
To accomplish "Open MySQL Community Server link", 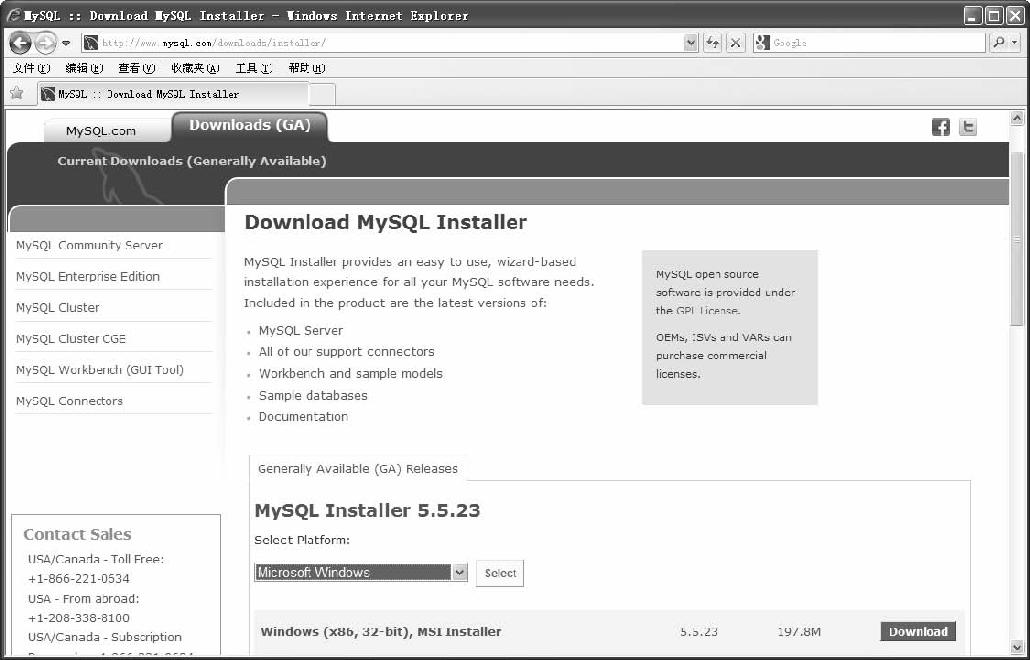I will [x=89, y=245].
